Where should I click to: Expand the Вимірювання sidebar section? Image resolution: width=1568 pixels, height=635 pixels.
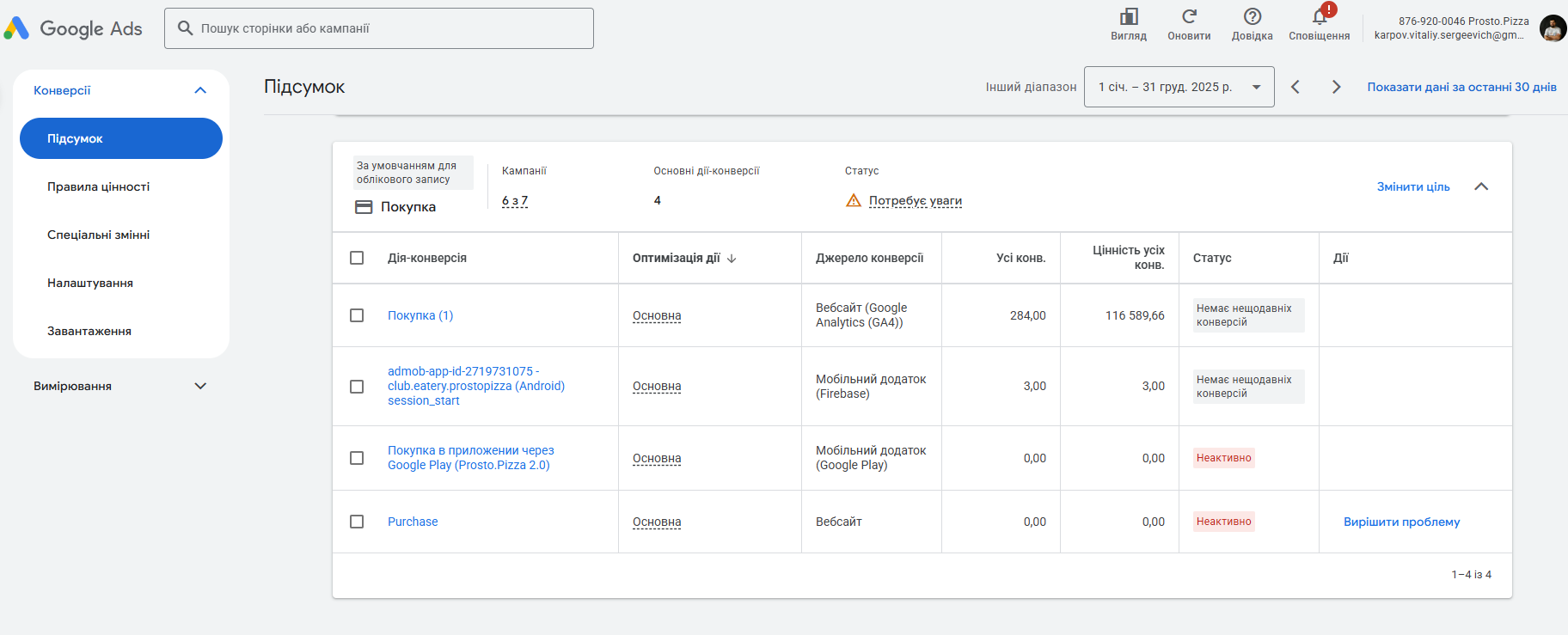point(200,386)
